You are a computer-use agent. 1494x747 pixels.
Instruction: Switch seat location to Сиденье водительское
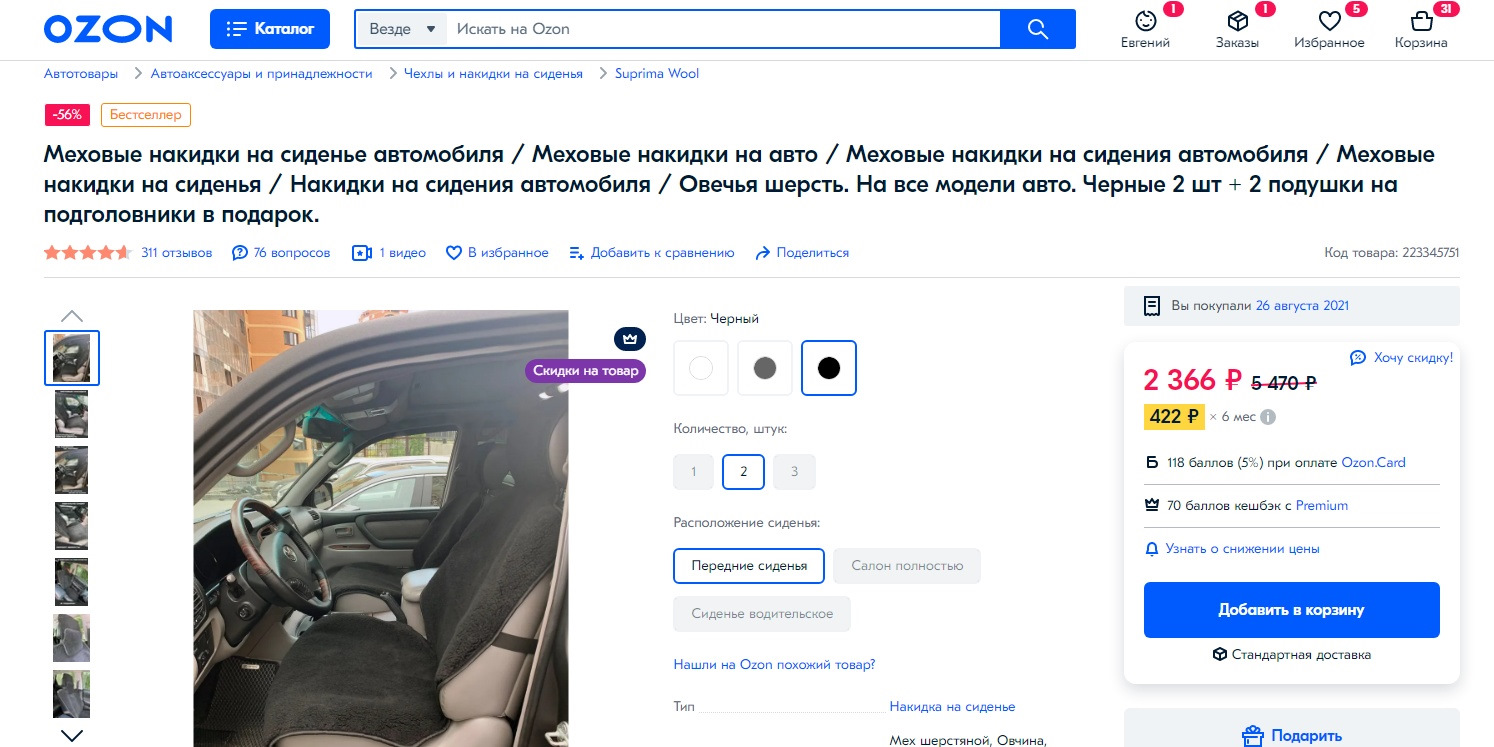pyautogui.click(x=762, y=614)
